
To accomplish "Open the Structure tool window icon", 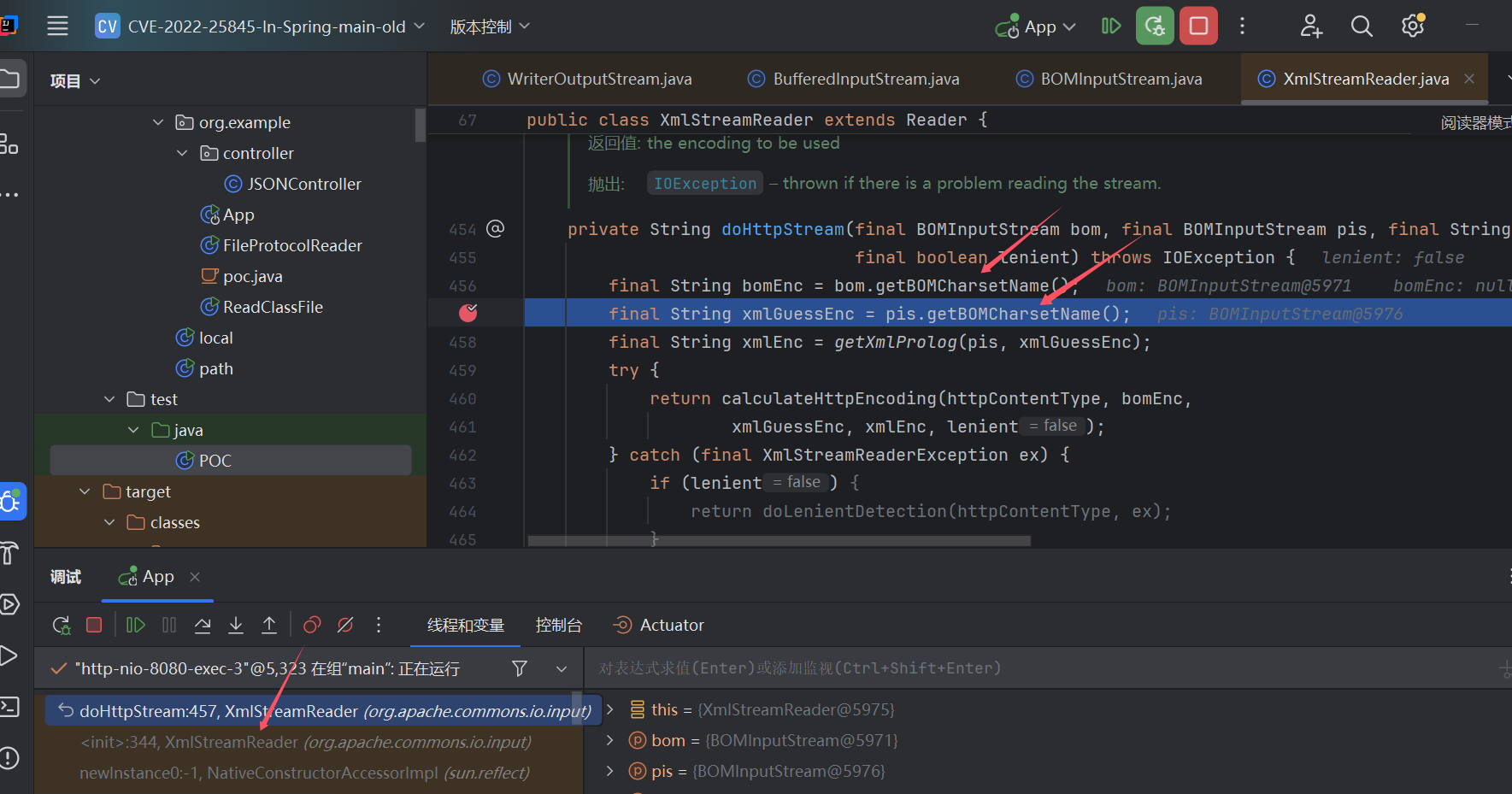I will [9, 144].
